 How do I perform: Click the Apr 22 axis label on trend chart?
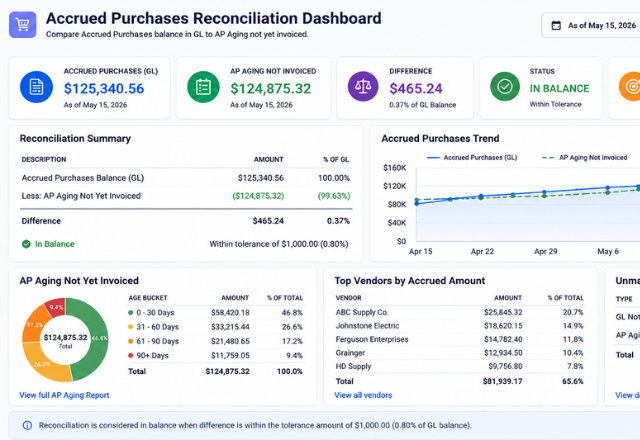tap(482, 251)
